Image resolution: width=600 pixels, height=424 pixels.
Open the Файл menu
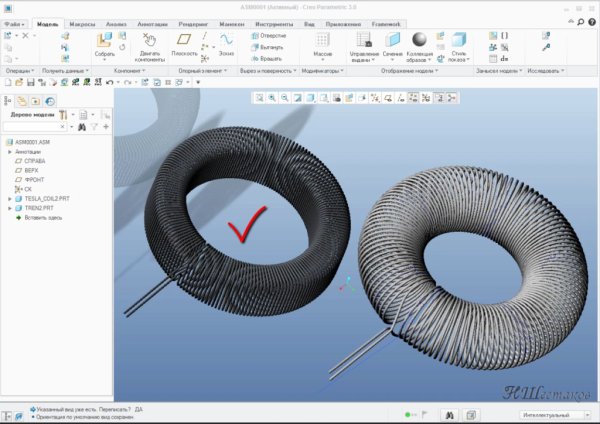pyautogui.click(x=14, y=24)
